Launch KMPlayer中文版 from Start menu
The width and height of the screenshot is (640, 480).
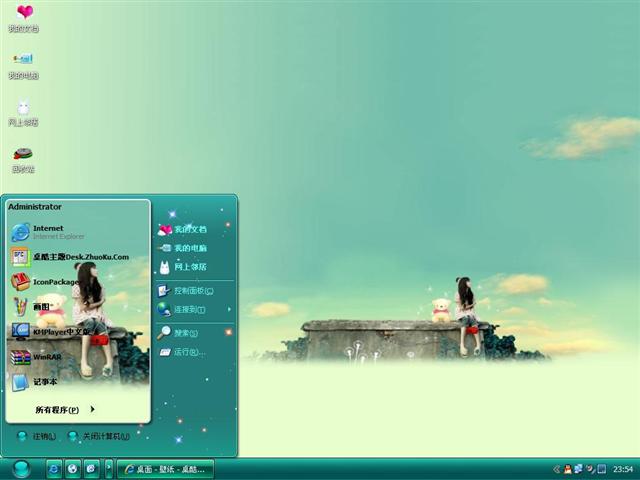51,332
